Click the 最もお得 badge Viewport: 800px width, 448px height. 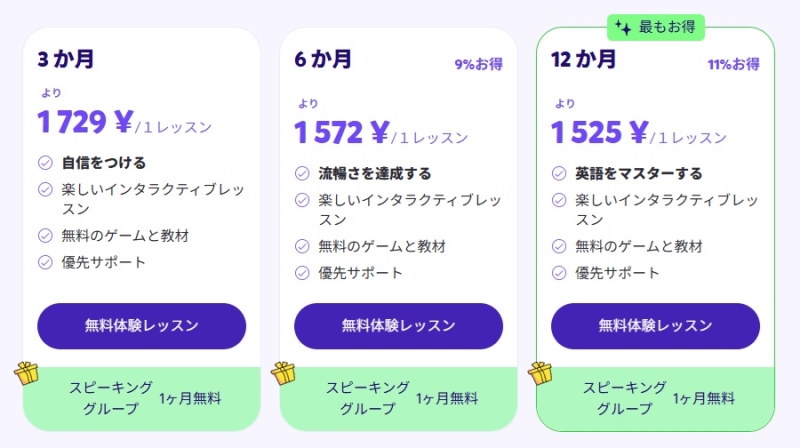[656, 27]
